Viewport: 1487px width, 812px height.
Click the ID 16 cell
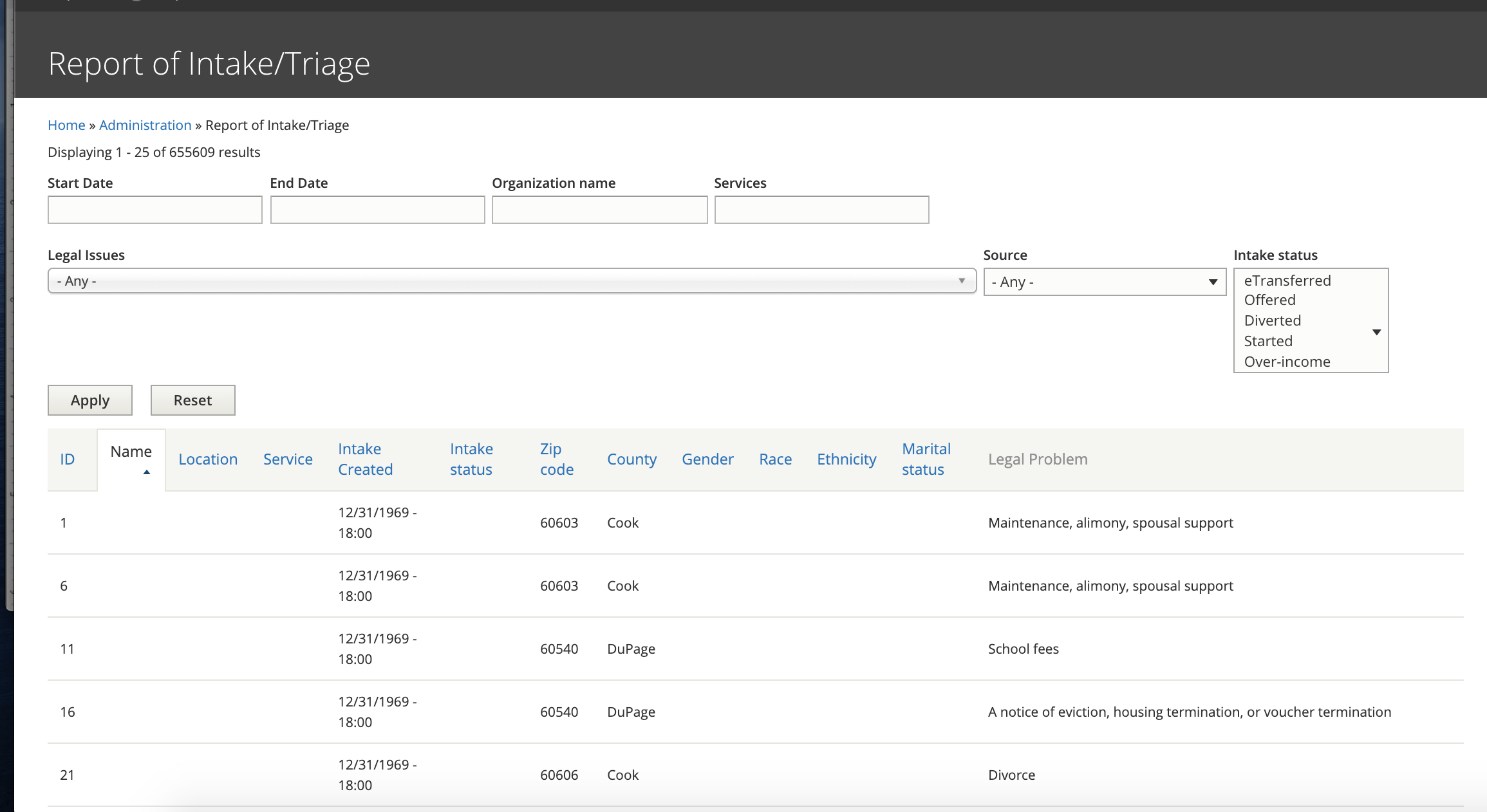[68, 712]
